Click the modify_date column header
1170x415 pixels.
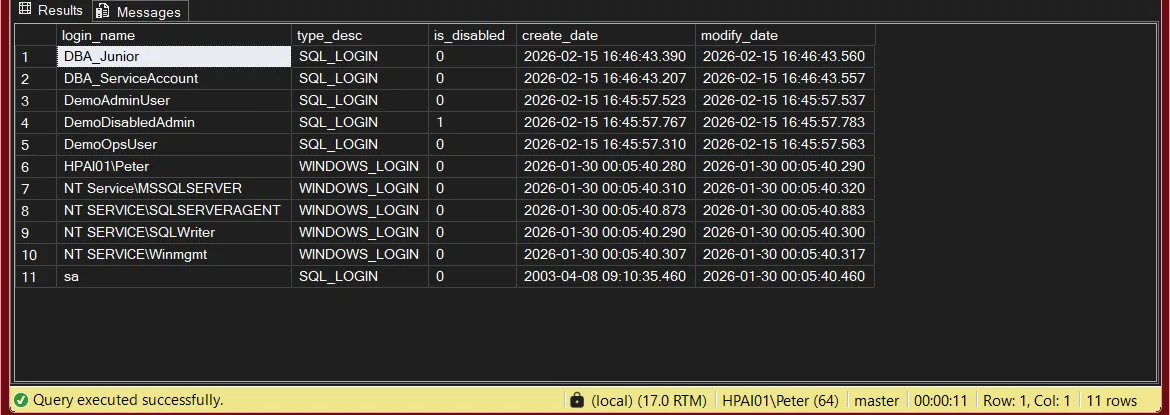click(x=785, y=35)
